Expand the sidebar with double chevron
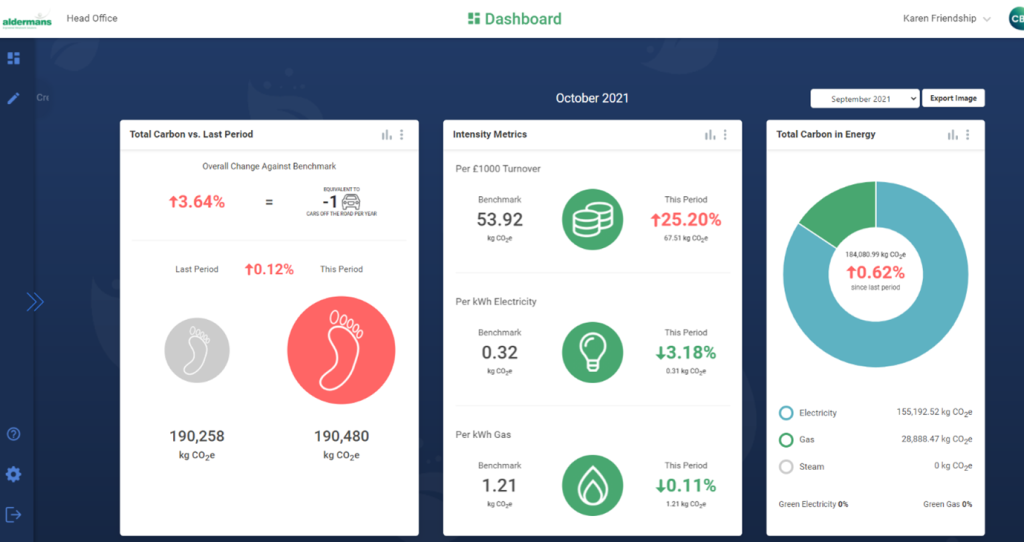Screen dimensions: 1024x542 (x=35, y=302)
